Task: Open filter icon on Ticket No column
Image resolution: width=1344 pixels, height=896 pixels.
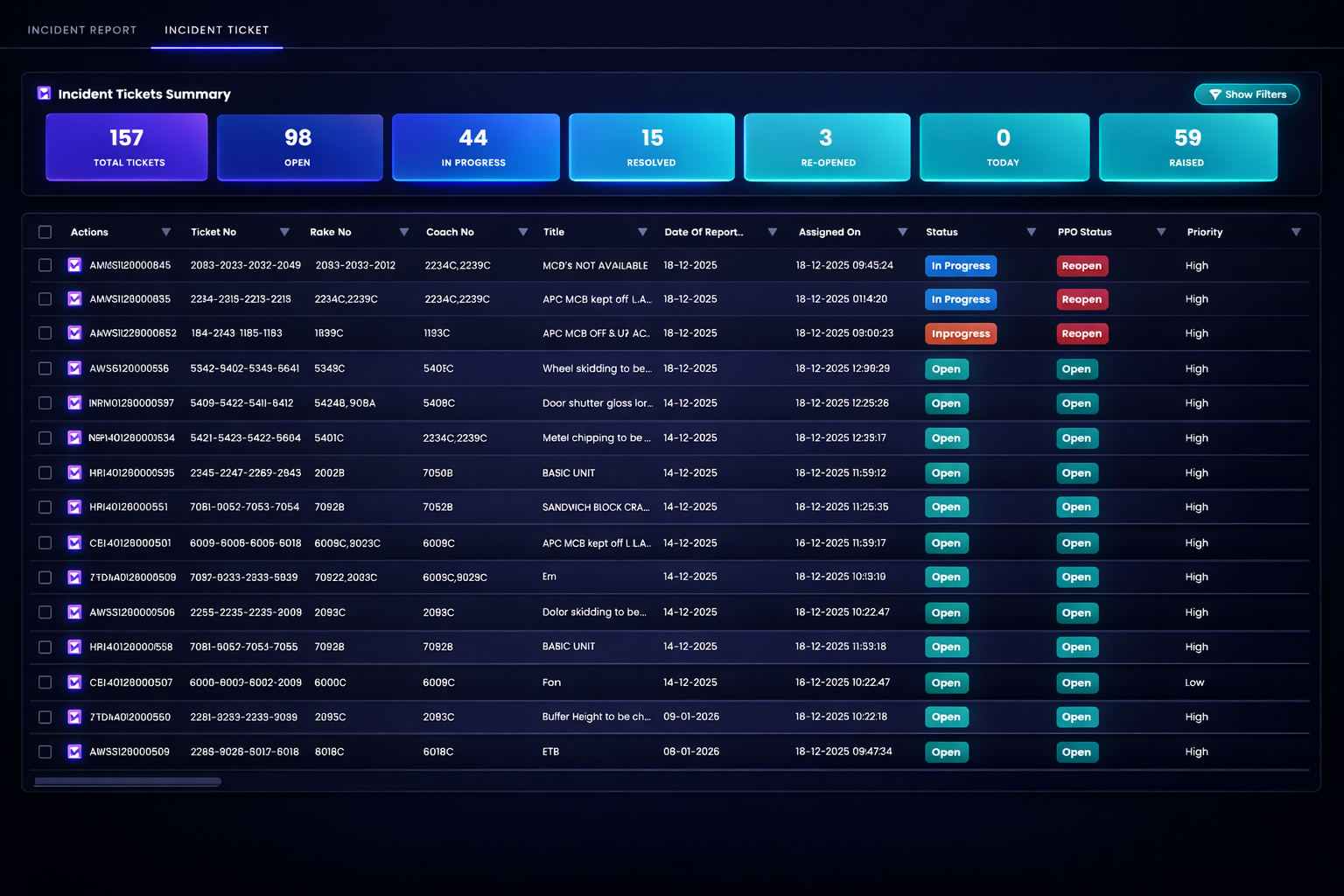Action: 284,232
